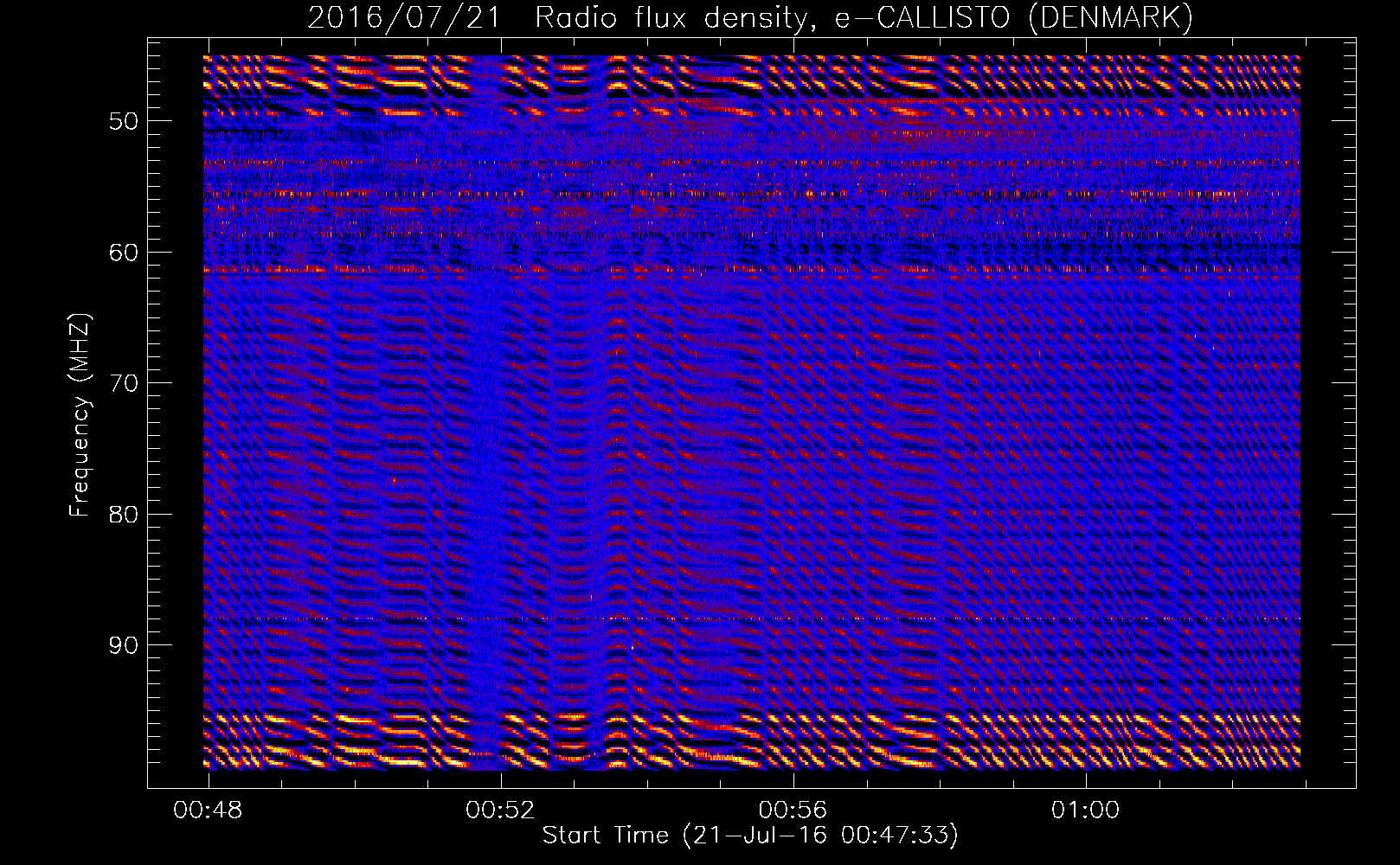1400x865 pixels.
Task: Click the 00:56 time tick label
Action: 793,811
